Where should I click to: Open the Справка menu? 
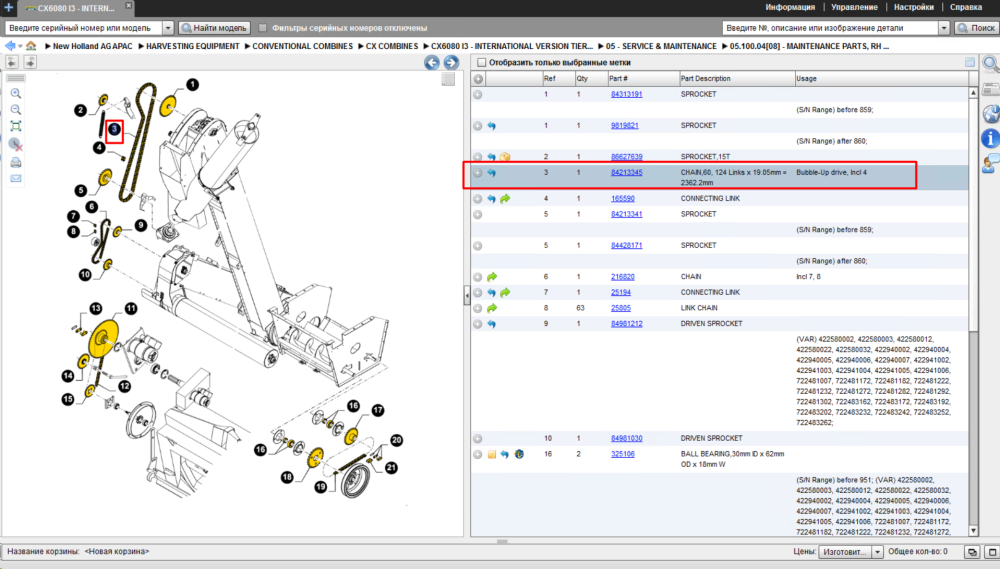click(966, 7)
